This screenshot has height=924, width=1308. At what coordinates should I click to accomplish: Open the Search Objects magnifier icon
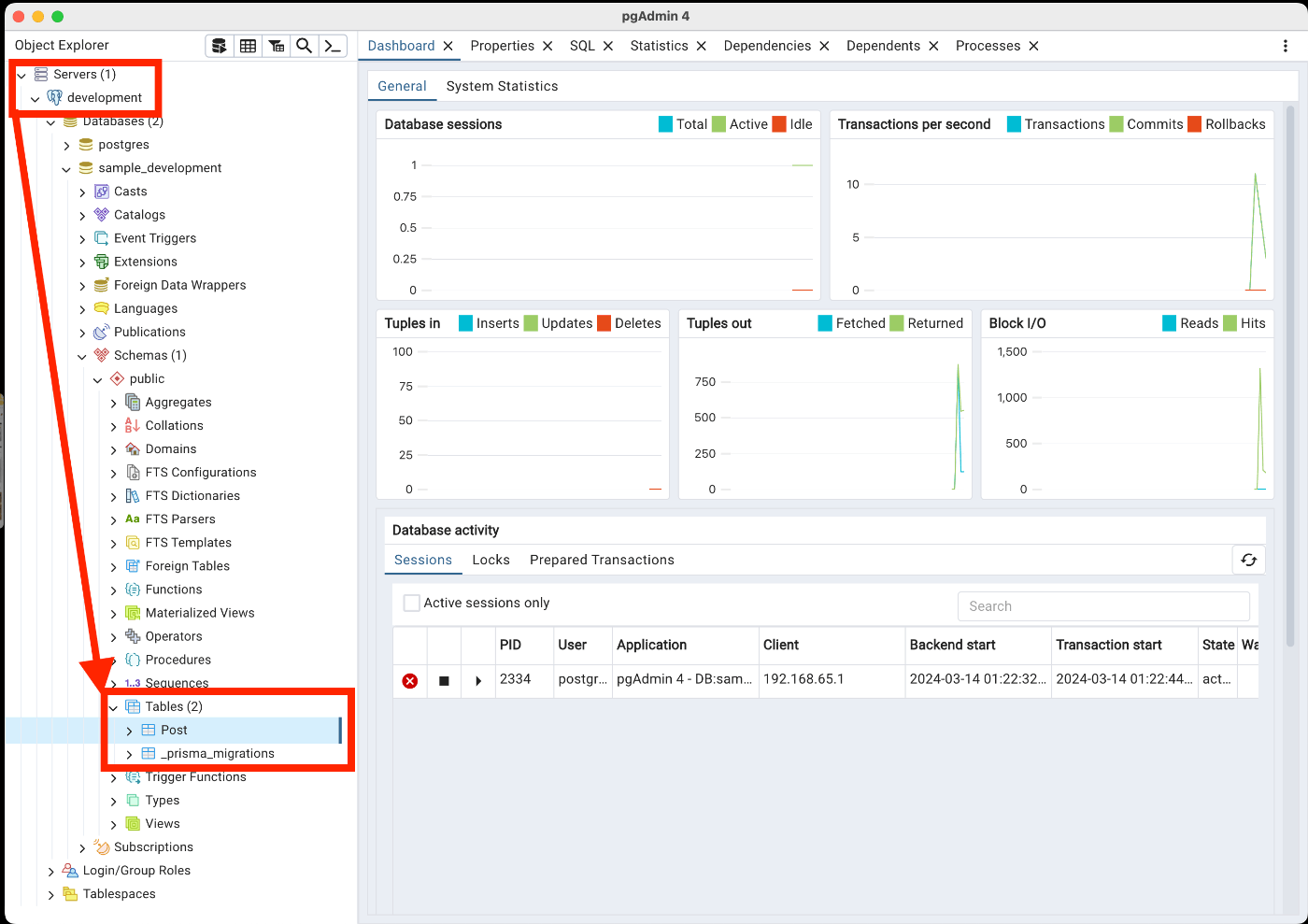coord(304,46)
